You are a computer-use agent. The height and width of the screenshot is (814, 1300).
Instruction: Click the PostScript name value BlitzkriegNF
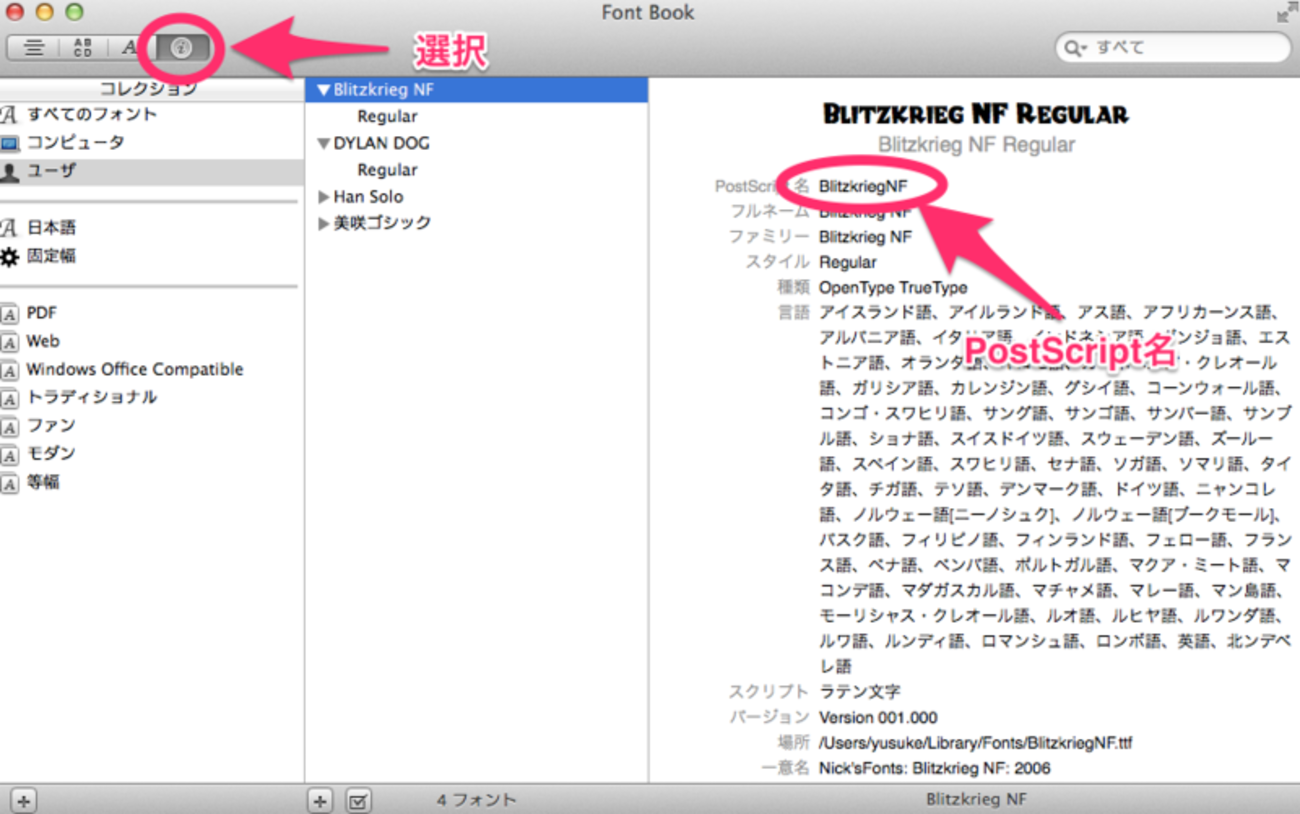pos(863,186)
